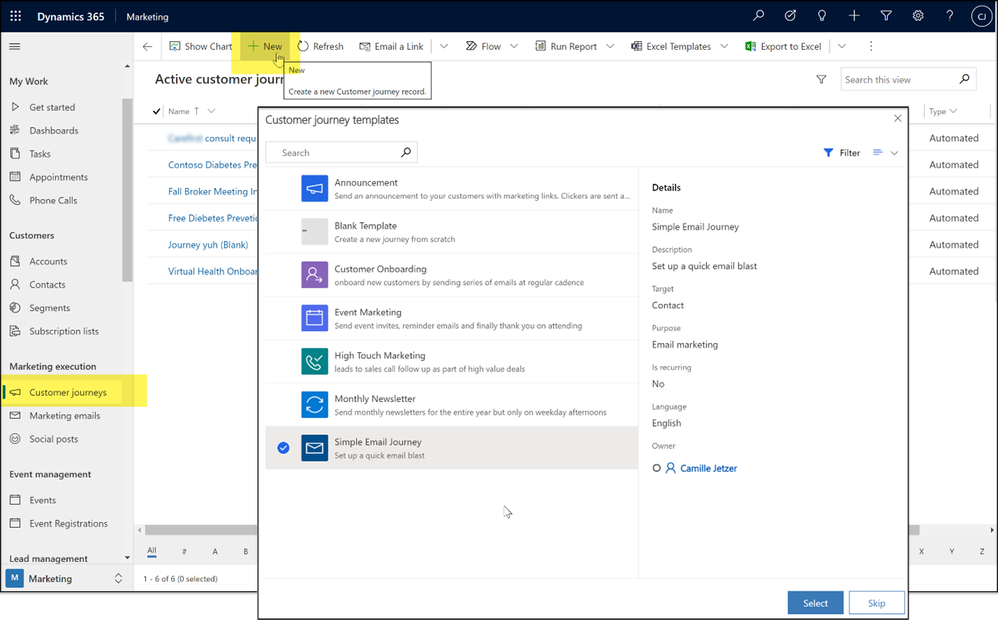Open help question mark icon

coord(950,16)
